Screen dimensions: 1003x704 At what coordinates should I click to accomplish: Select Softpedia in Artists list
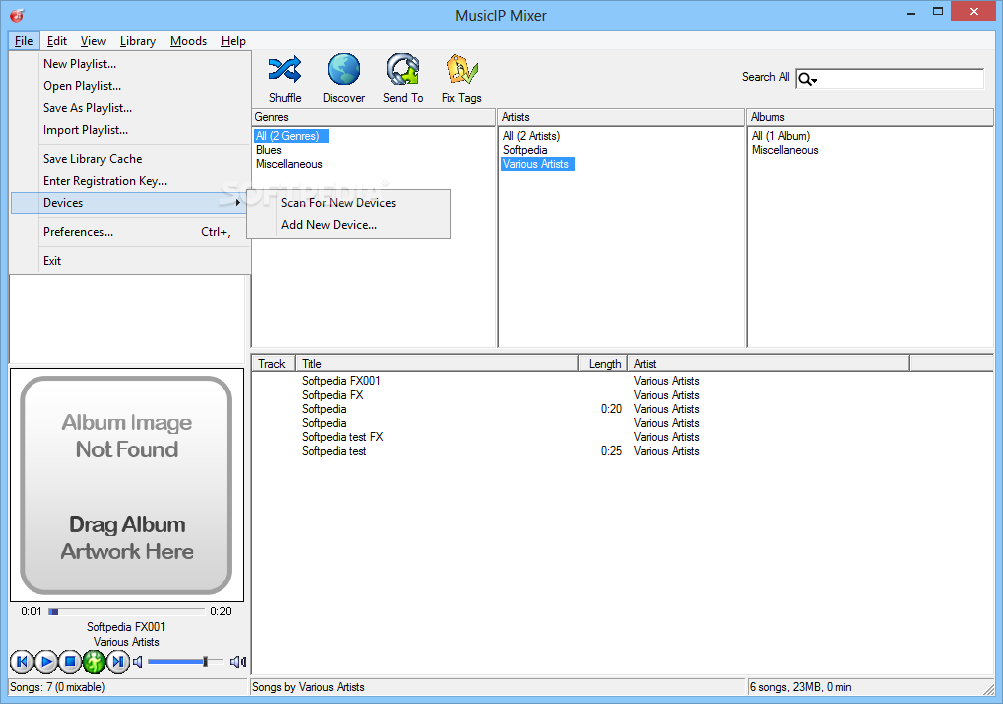[x=525, y=150]
